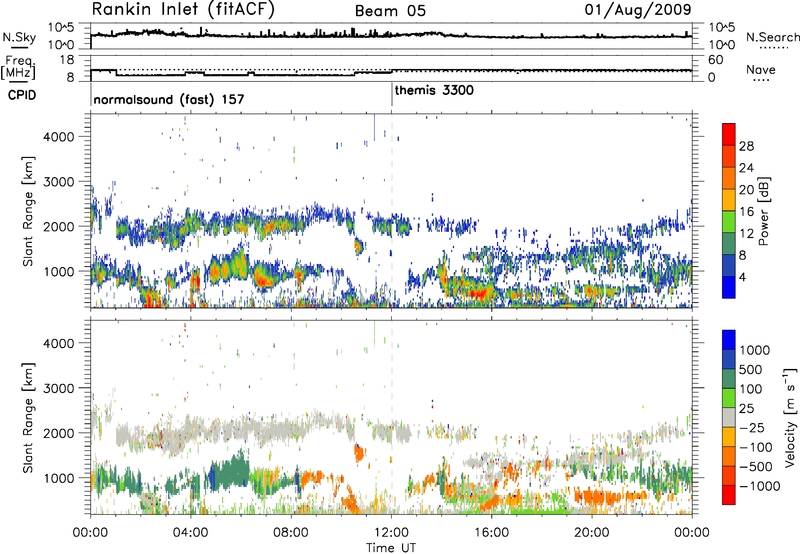The height and width of the screenshot is (554, 800).
Task: Click the 'CPID' row label
Action: coord(22,95)
